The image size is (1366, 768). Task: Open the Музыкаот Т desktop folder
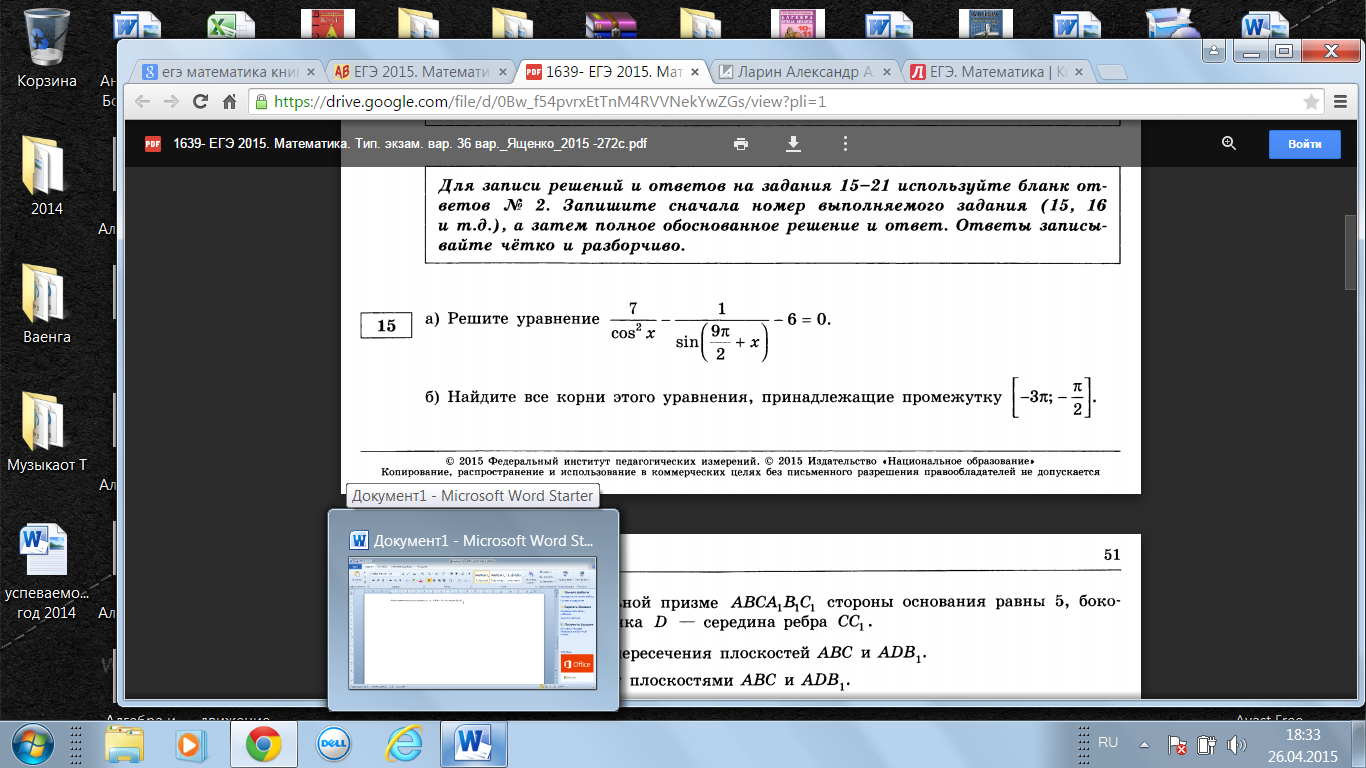(x=46, y=433)
